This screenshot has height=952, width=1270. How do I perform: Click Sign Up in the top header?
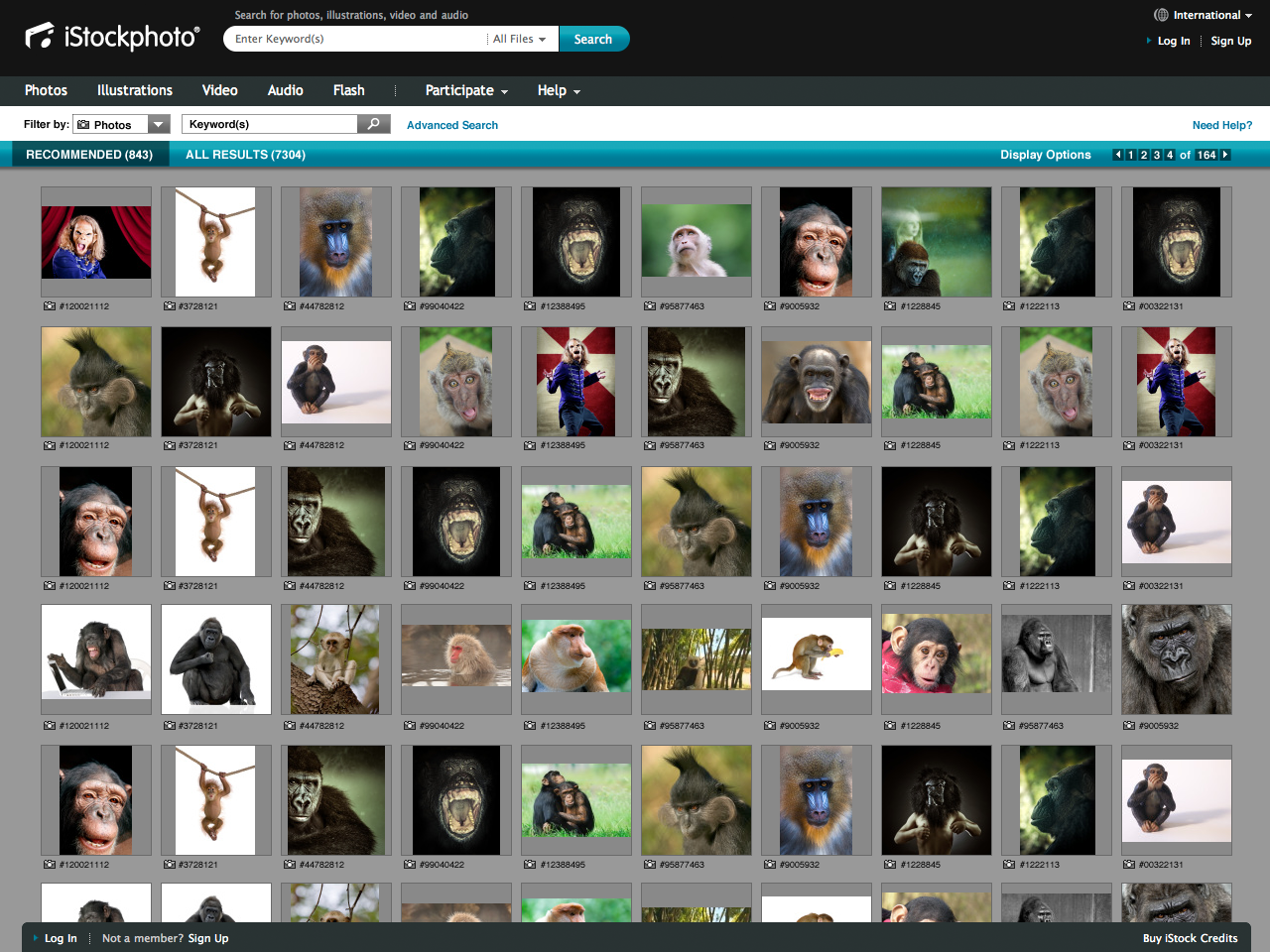[1231, 41]
